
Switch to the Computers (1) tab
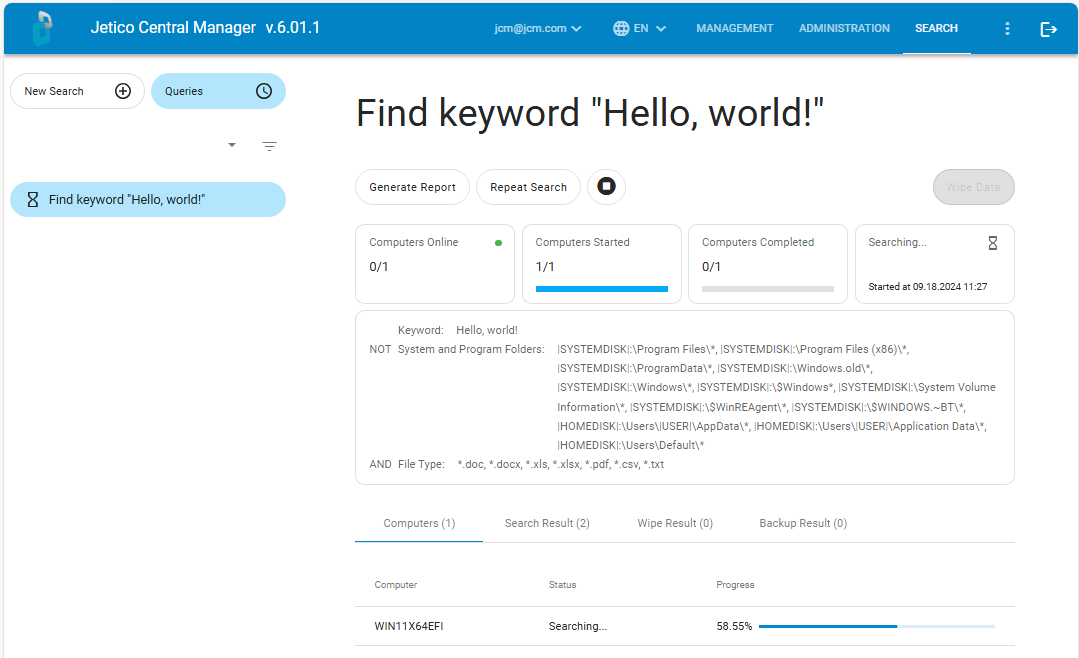(x=419, y=523)
